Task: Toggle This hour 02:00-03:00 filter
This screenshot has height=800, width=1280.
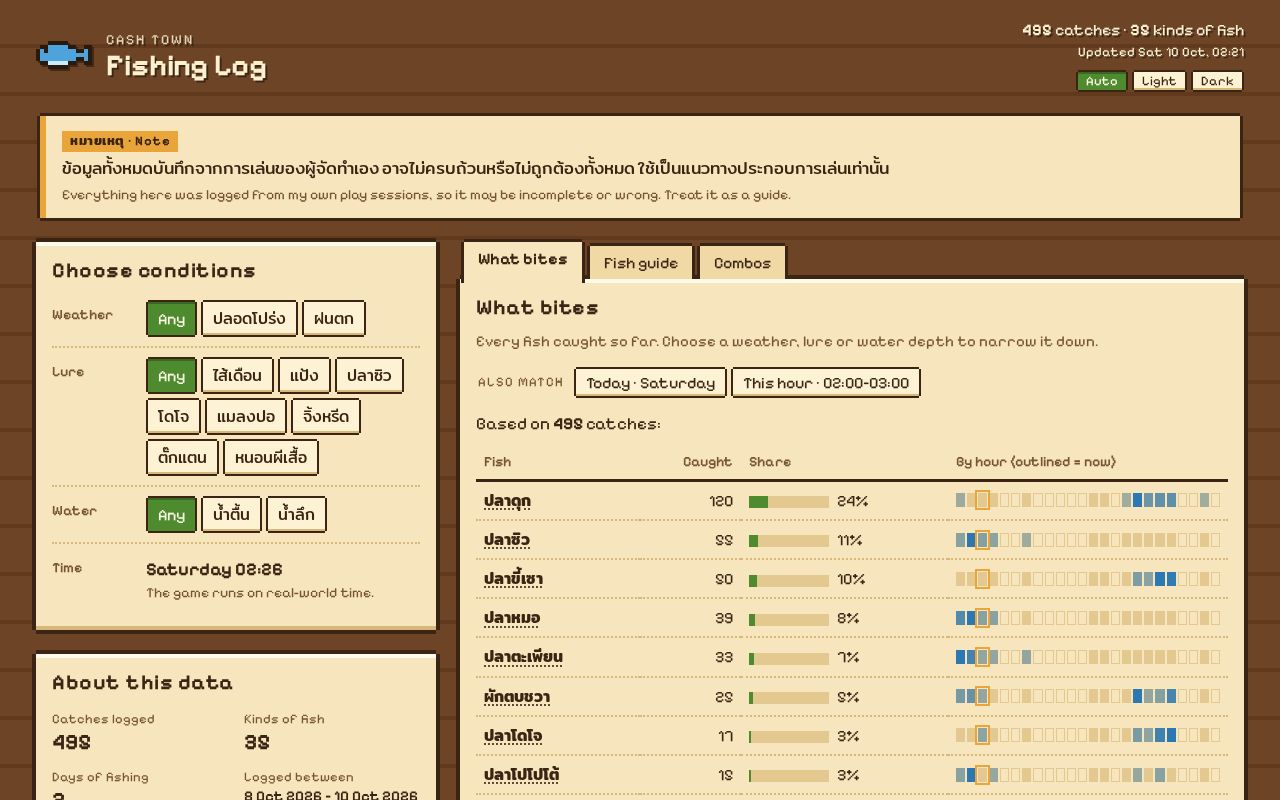Action: [x=826, y=383]
